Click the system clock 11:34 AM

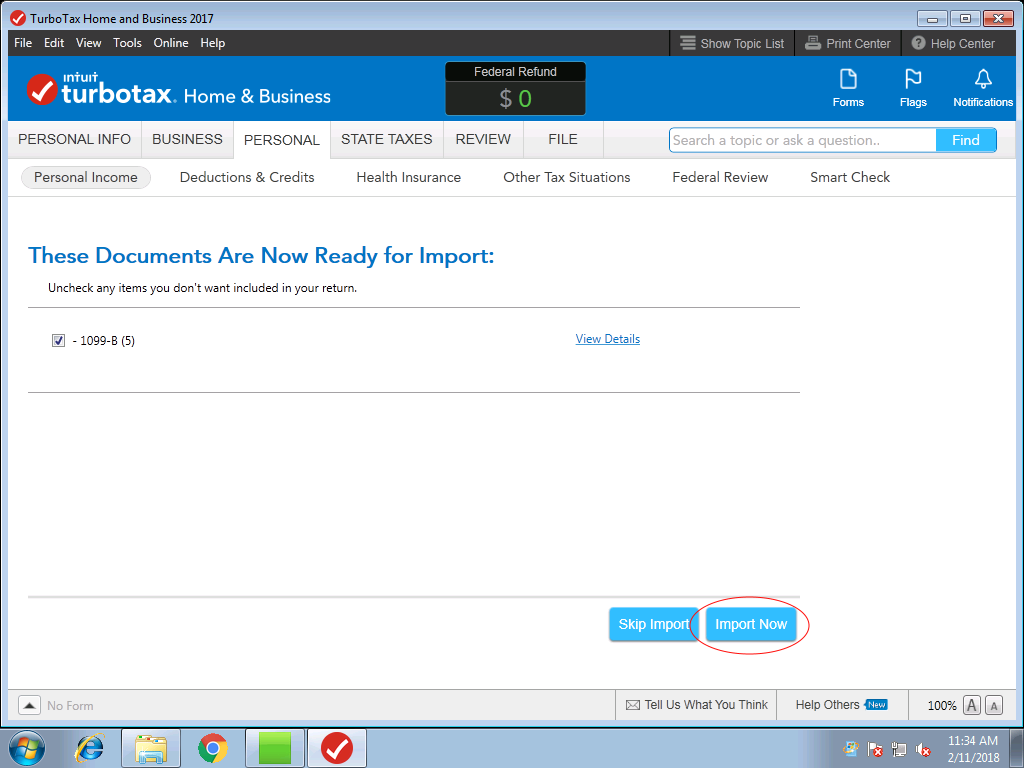click(973, 741)
